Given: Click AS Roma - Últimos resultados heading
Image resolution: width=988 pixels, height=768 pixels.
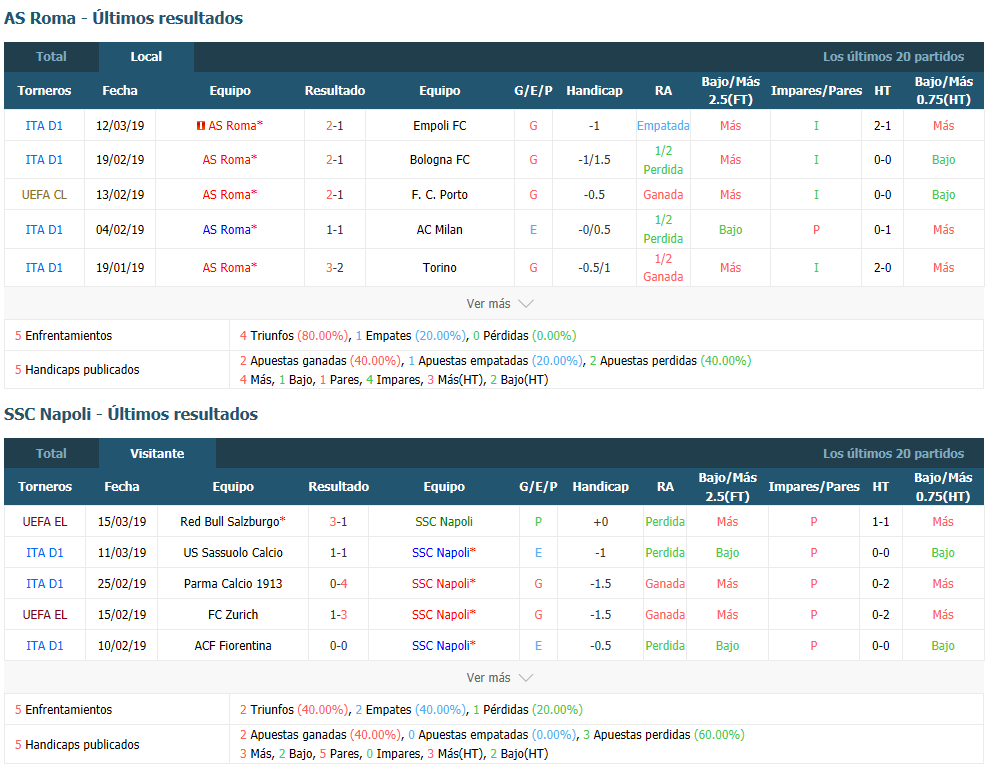Looking at the screenshot, I should (x=124, y=18).
